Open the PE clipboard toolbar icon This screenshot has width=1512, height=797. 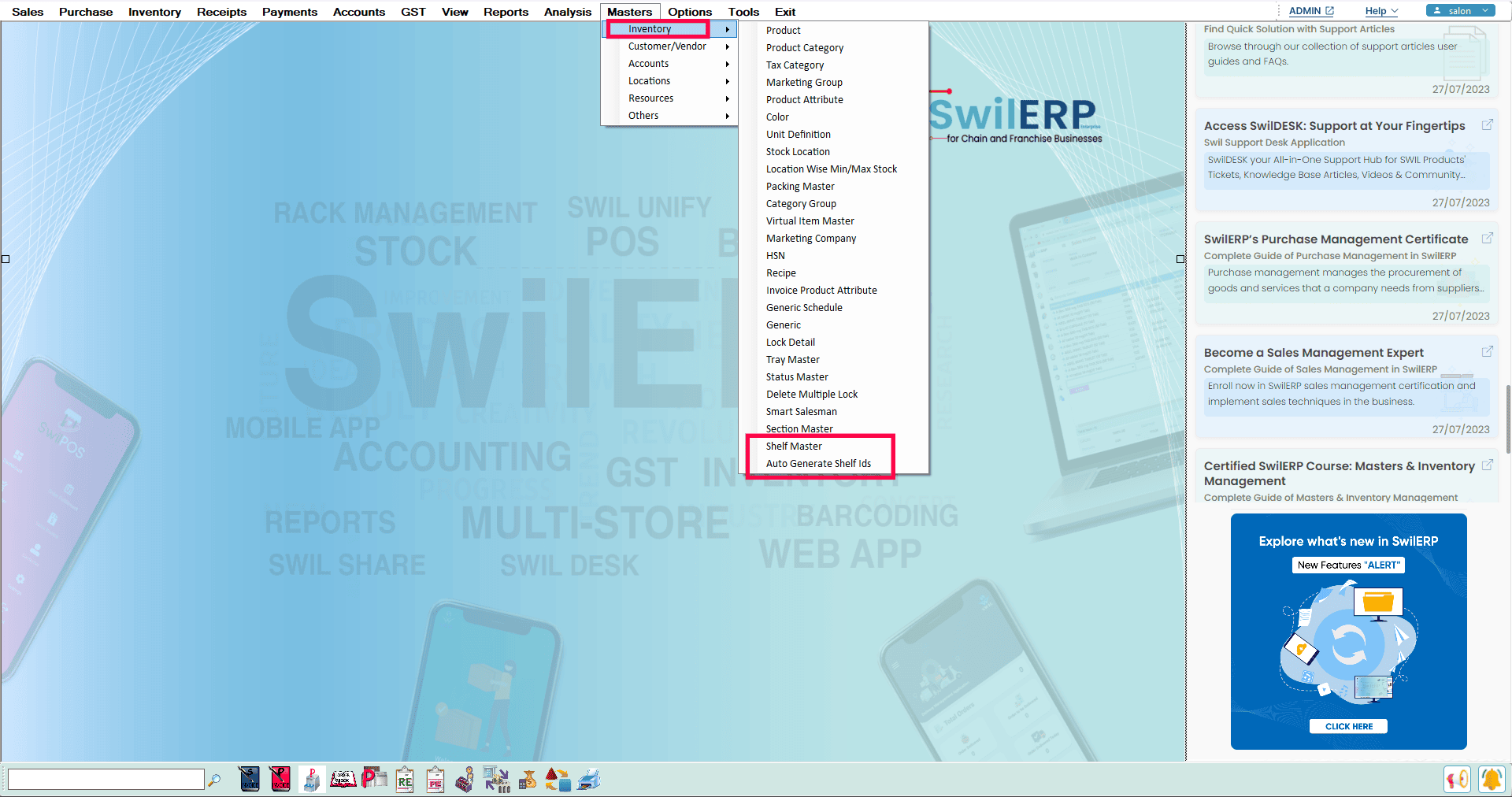click(435, 779)
